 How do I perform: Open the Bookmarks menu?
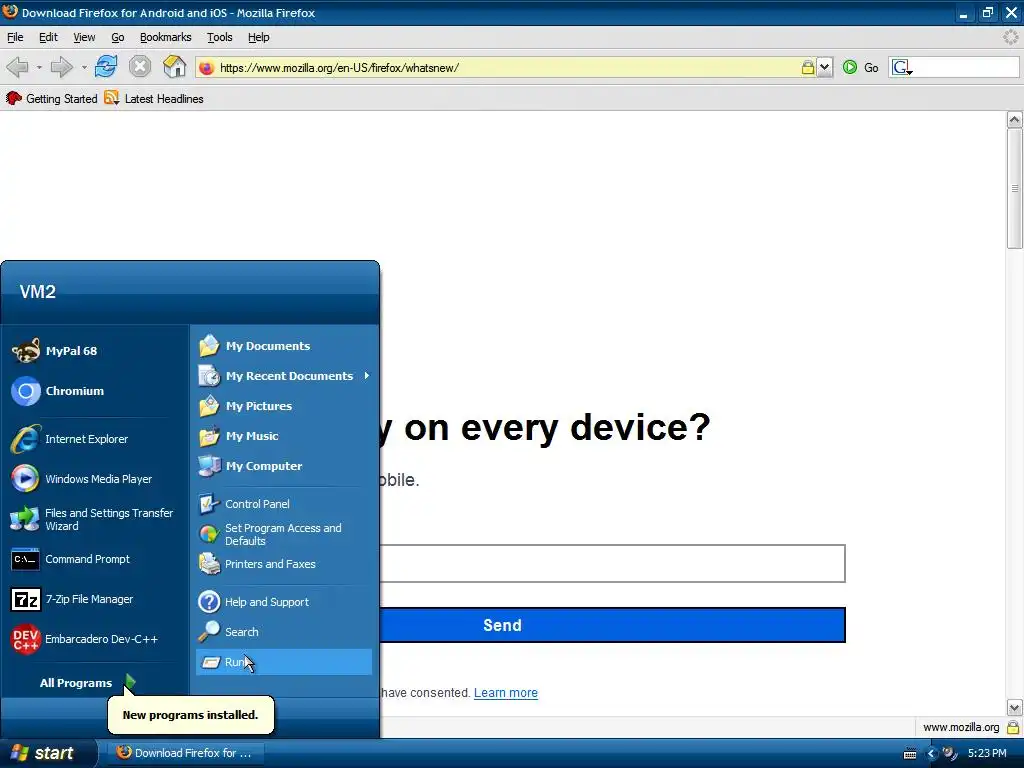pos(165,37)
